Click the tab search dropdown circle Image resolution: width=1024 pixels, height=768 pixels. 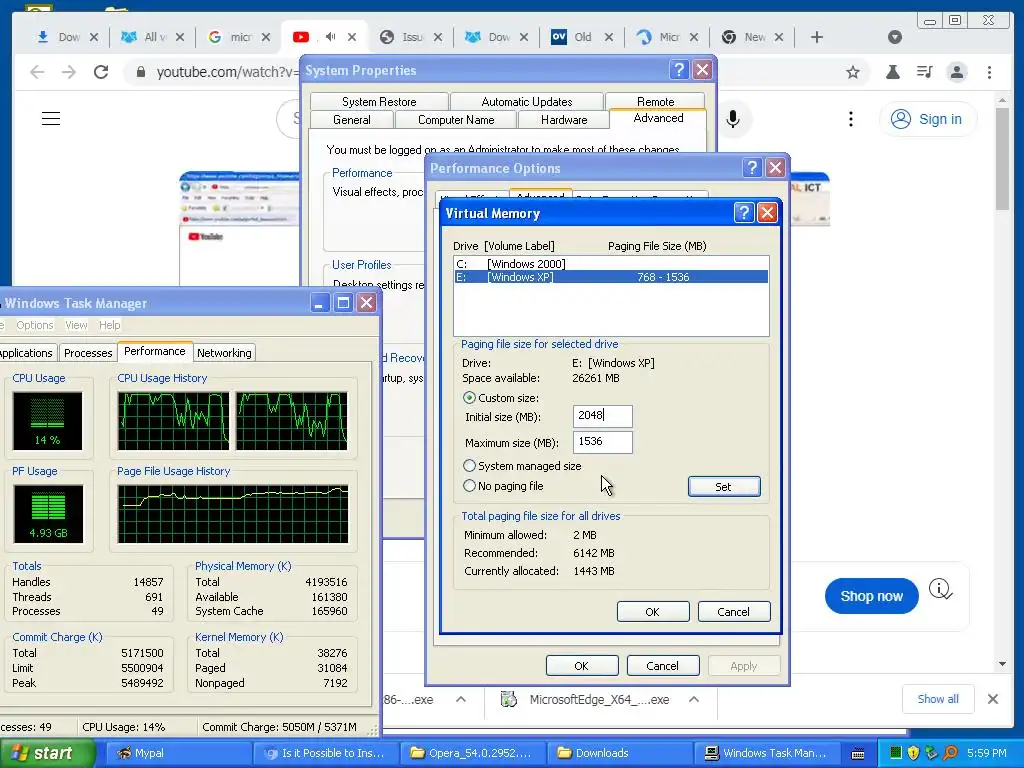(x=895, y=37)
